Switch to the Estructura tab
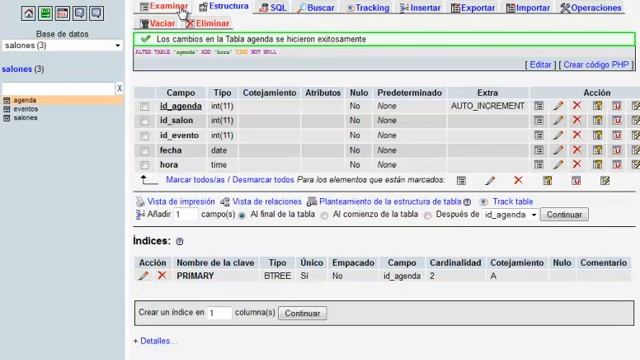This screenshot has width=640, height=360. pyautogui.click(x=224, y=7)
